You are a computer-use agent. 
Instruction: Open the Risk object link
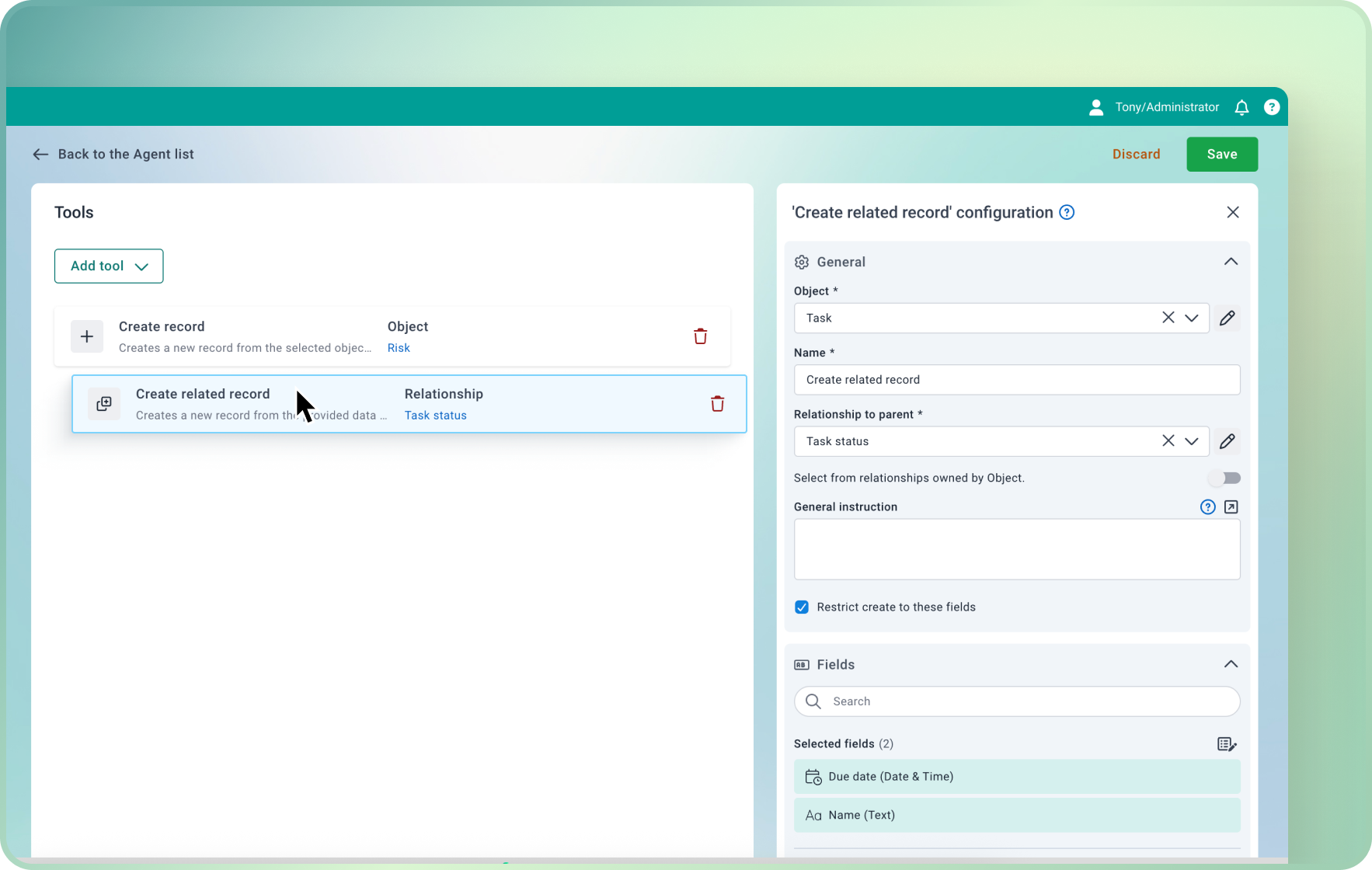click(x=399, y=347)
